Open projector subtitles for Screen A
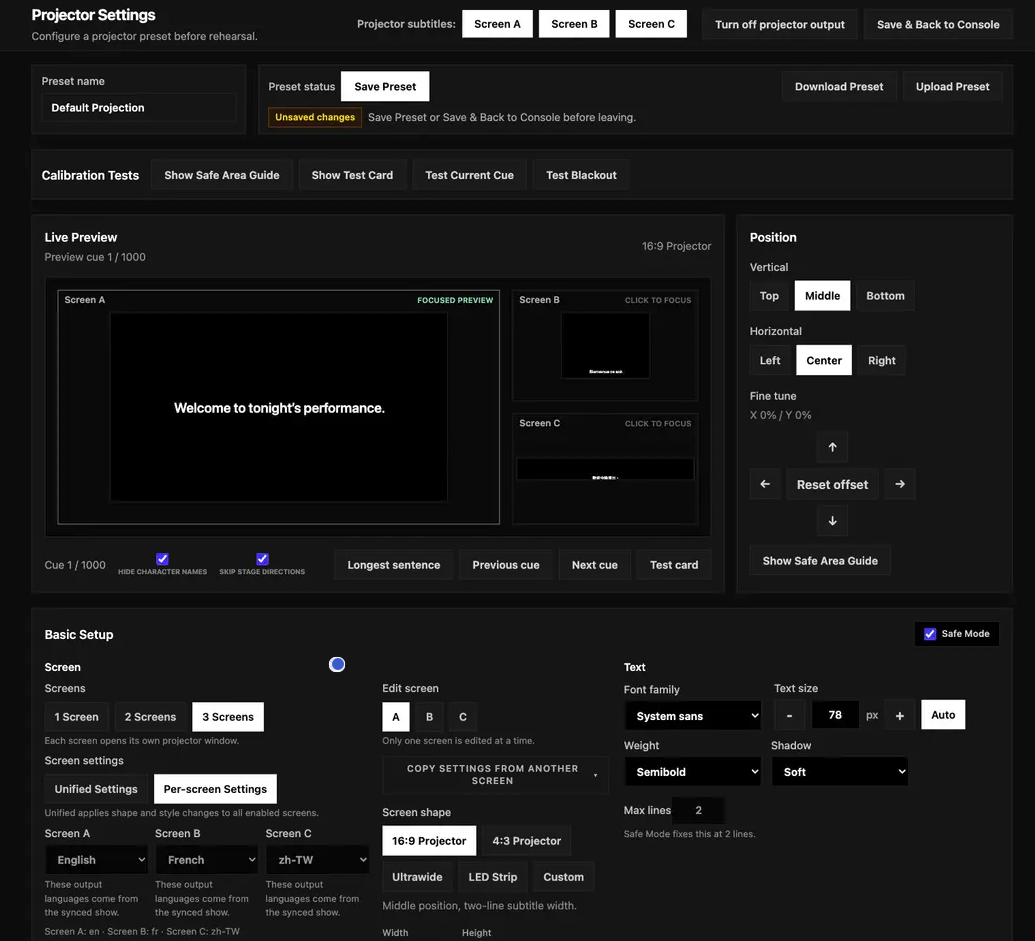This screenshot has height=941, width=1035. click(497, 24)
